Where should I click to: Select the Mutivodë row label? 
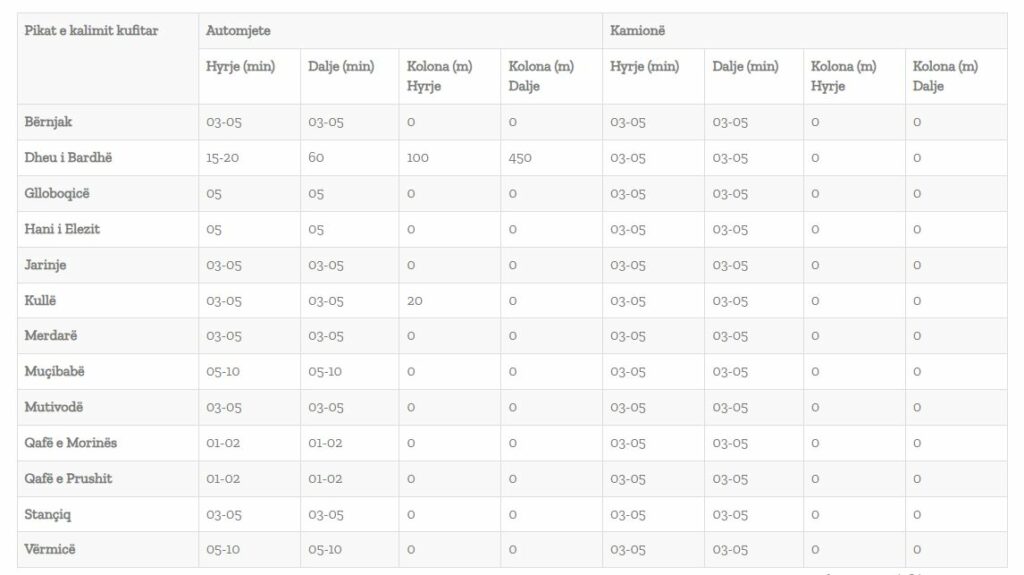[x=54, y=407]
